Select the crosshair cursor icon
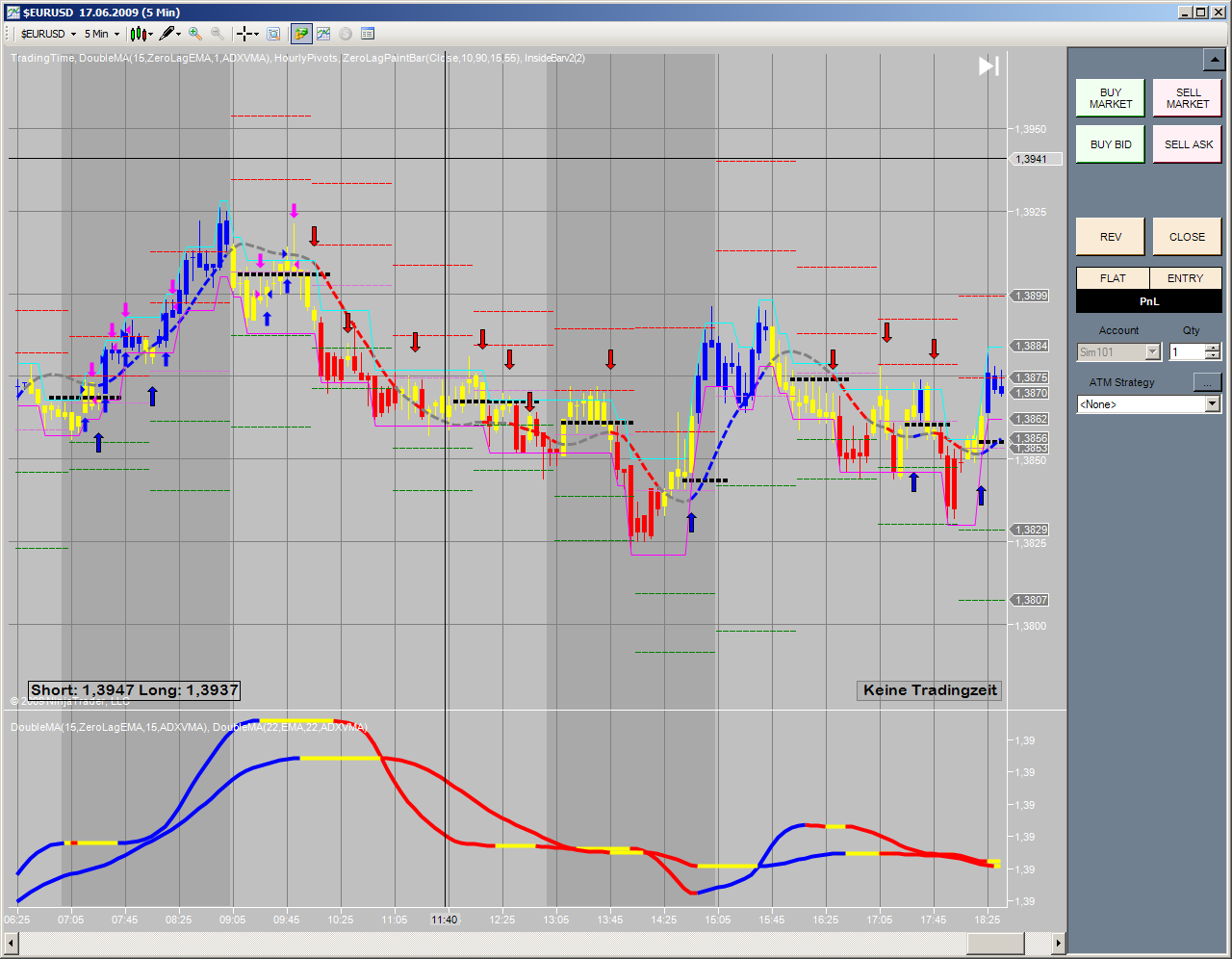The height and width of the screenshot is (959, 1232). click(x=244, y=34)
